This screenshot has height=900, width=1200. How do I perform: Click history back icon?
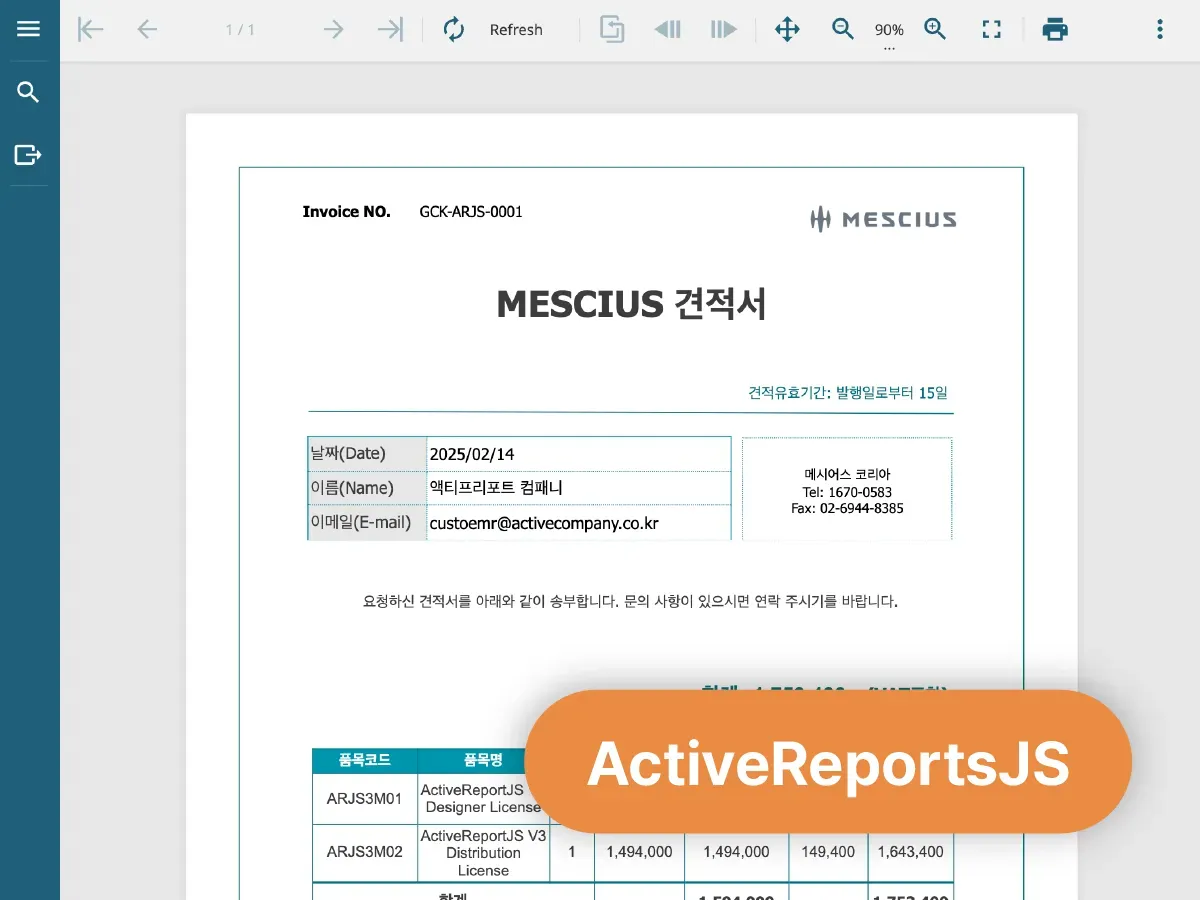[x=668, y=30]
